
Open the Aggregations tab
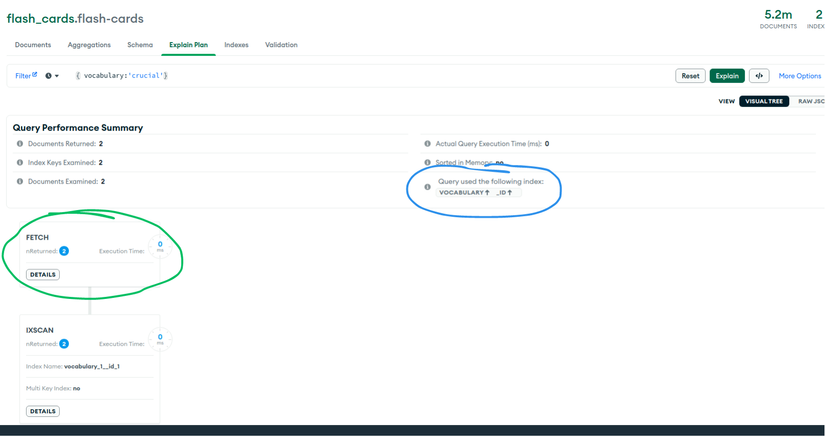tap(89, 45)
